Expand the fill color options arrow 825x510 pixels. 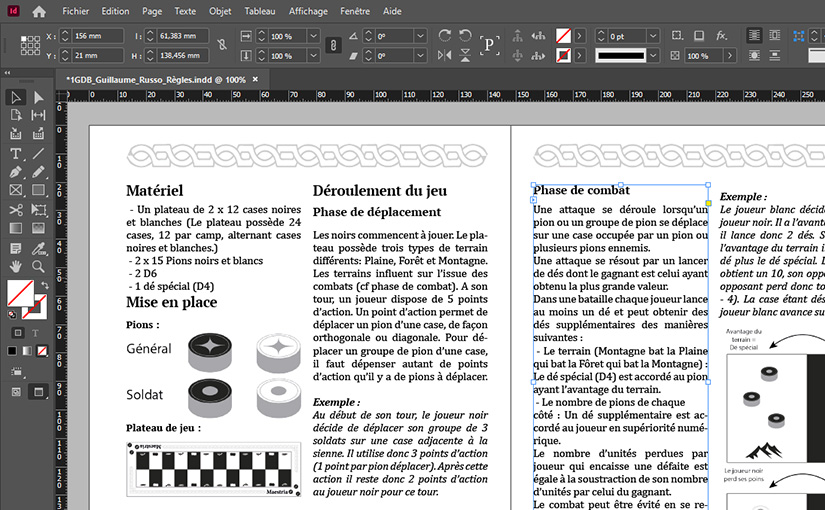click(579, 36)
